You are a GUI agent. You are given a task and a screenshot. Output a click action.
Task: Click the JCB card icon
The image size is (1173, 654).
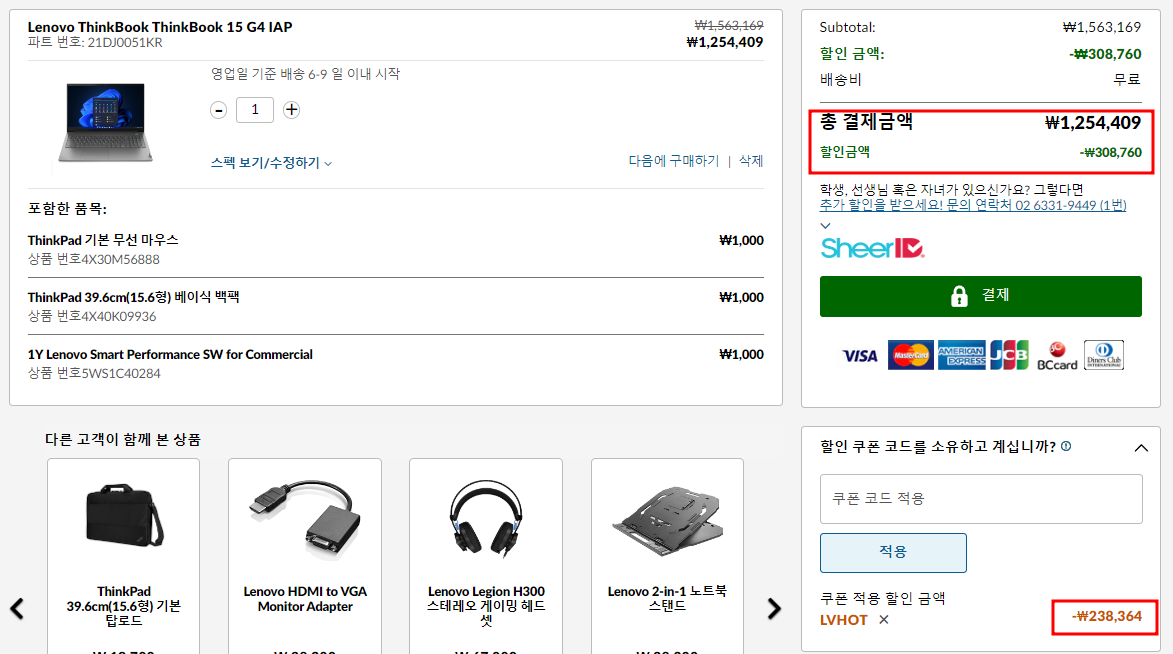pos(1009,355)
